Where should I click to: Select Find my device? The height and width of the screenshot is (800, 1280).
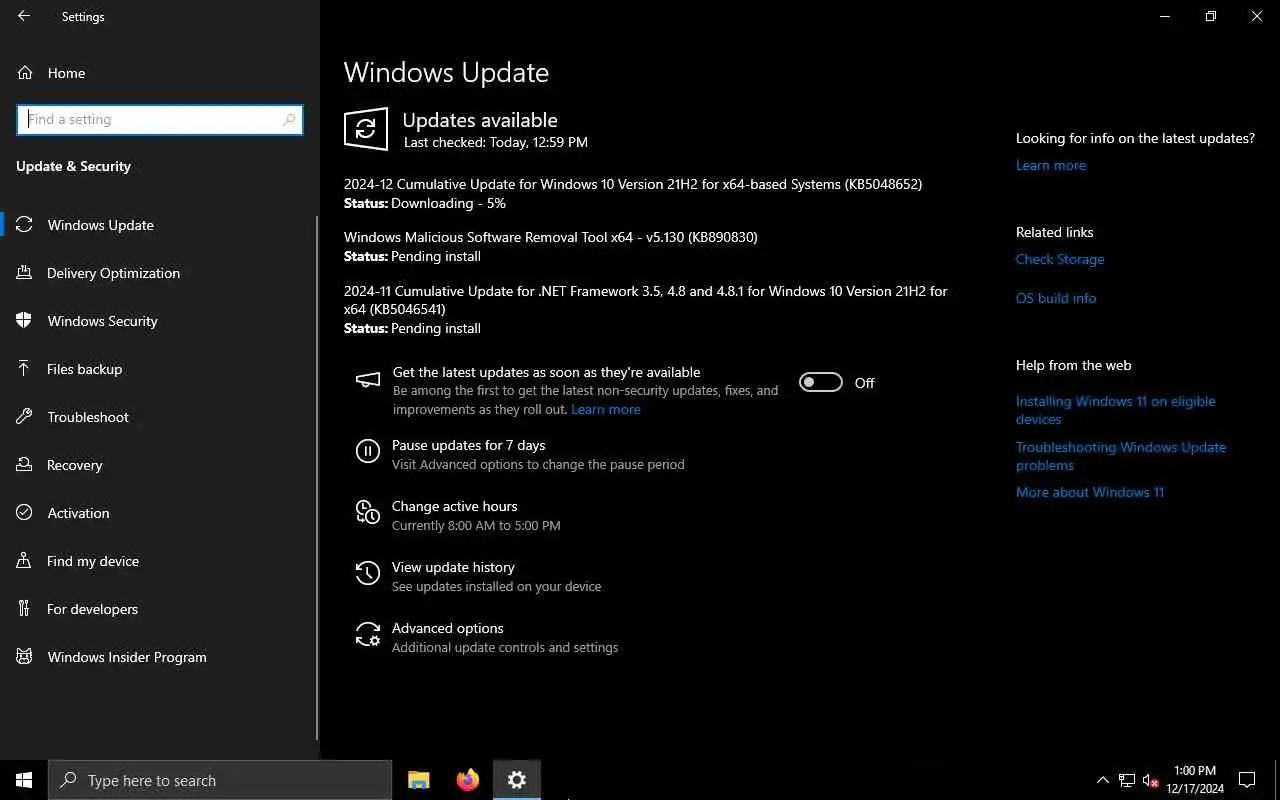(158, 561)
